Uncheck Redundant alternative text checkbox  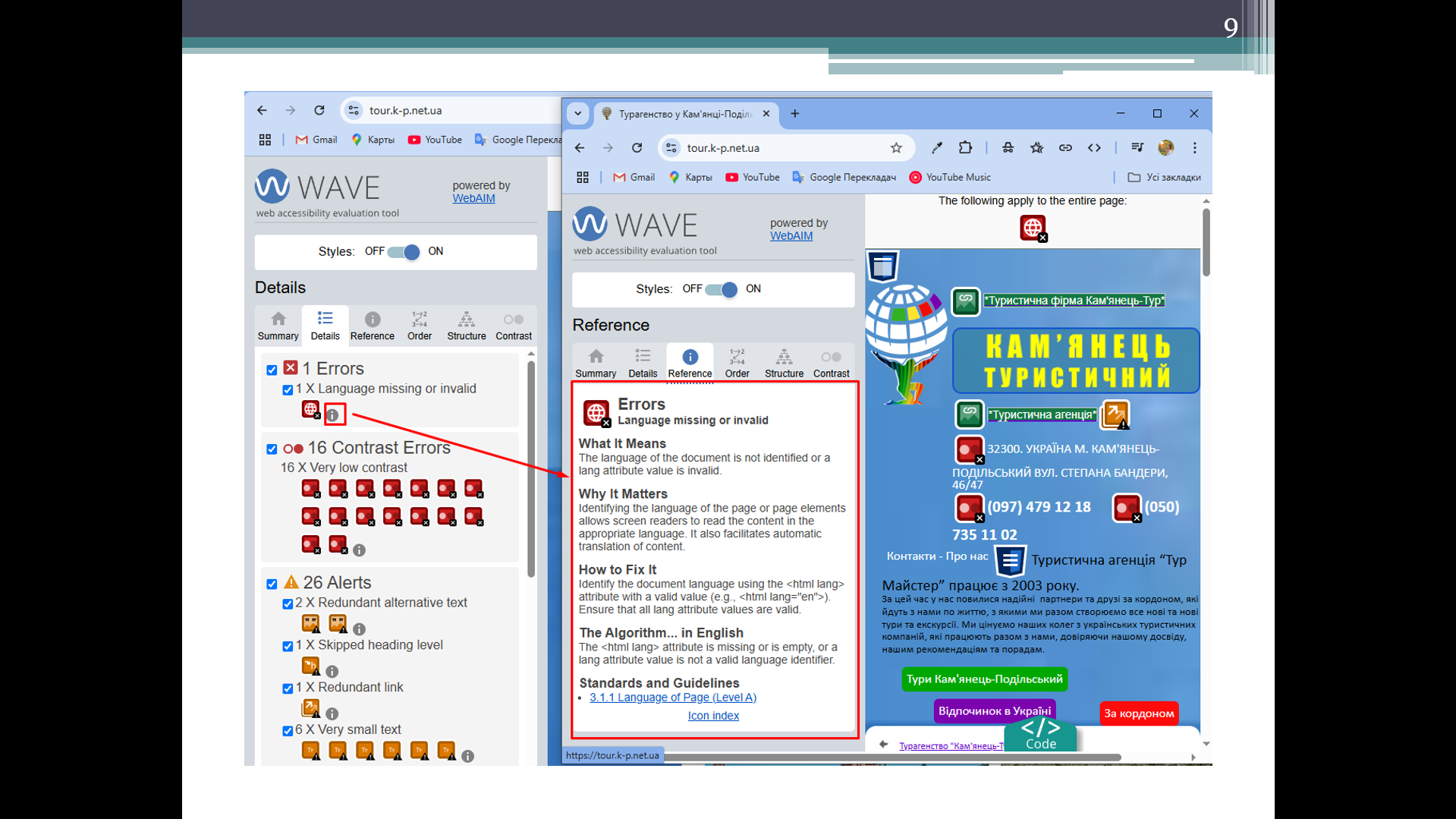(x=288, y=604)
